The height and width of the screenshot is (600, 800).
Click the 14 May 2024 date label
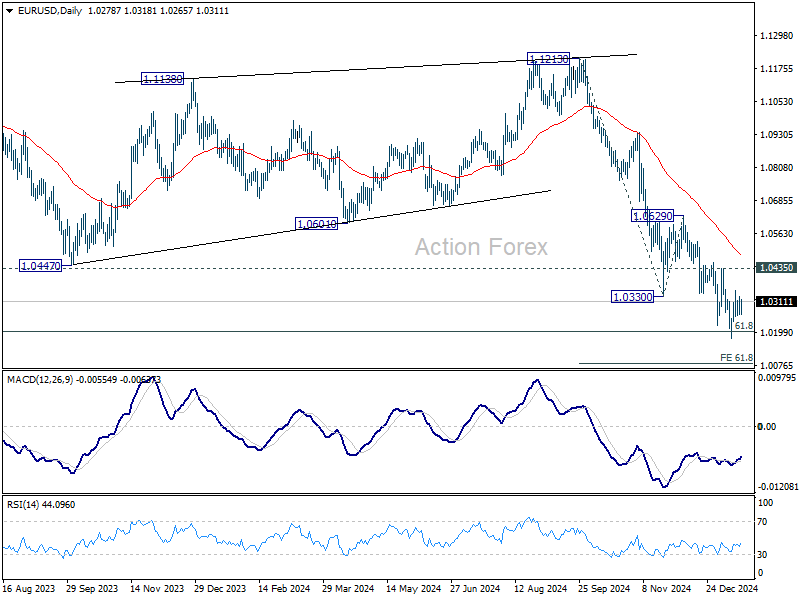[x=413, y=588]
